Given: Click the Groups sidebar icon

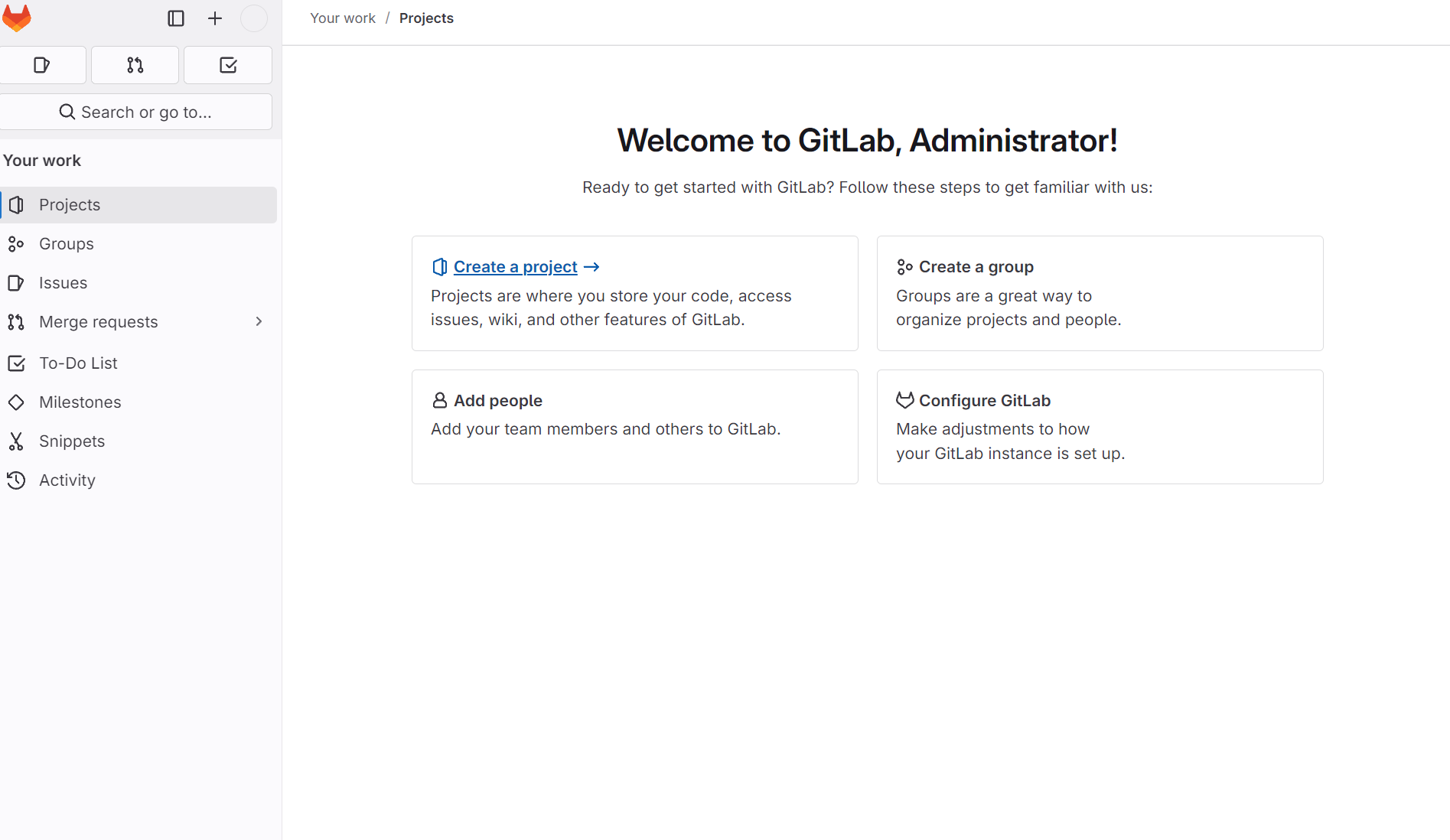Looking at the screenshot, I should tap(16, 244).
